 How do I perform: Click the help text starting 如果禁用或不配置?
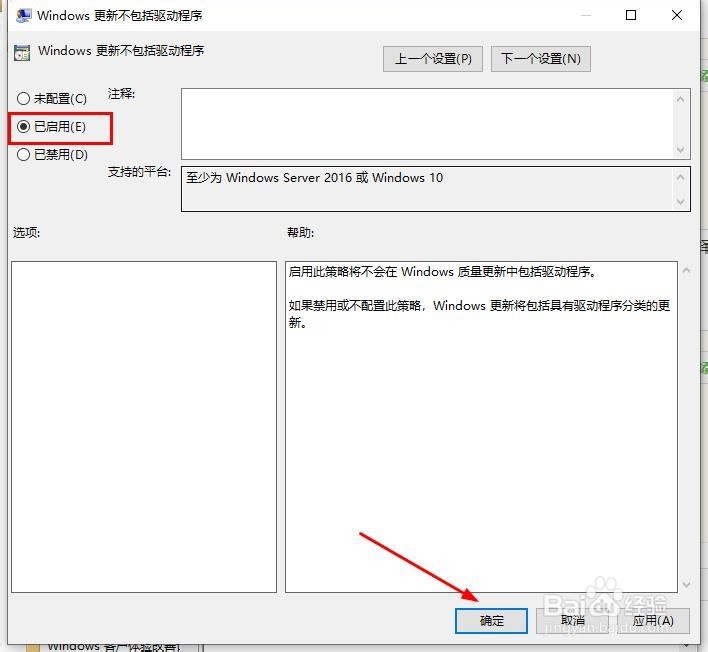(479, 314)
